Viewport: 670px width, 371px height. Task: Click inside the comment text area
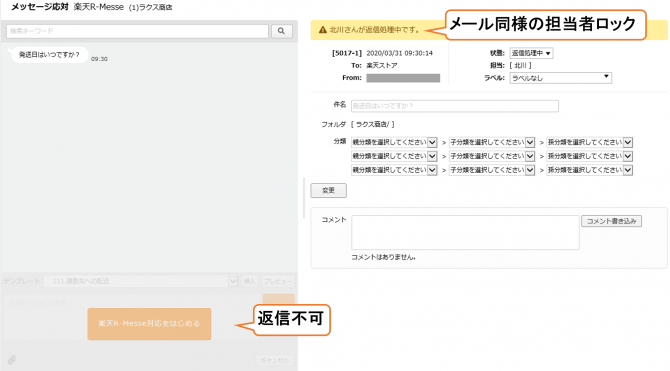465,233
